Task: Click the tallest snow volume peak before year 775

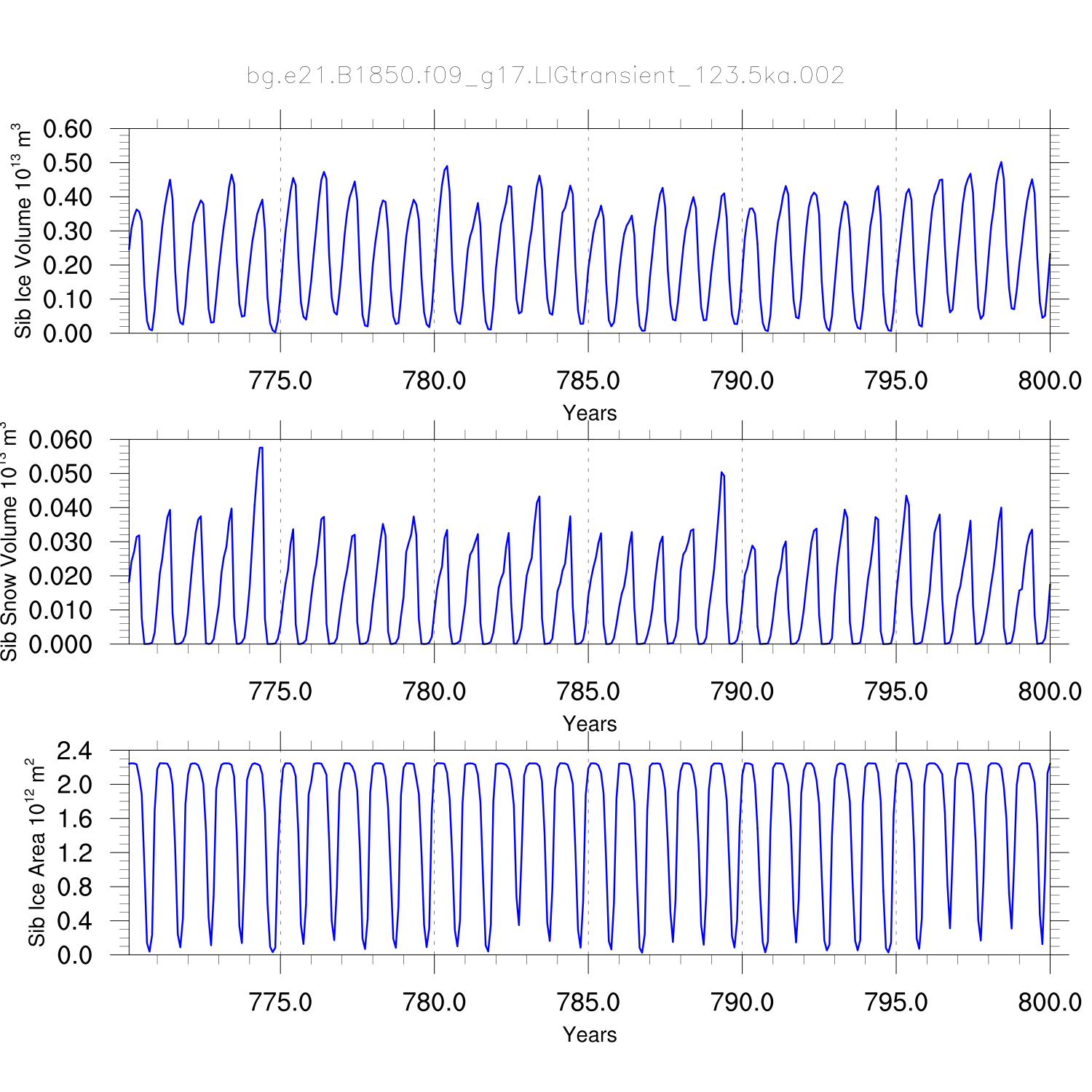Action: click(261, 448)
